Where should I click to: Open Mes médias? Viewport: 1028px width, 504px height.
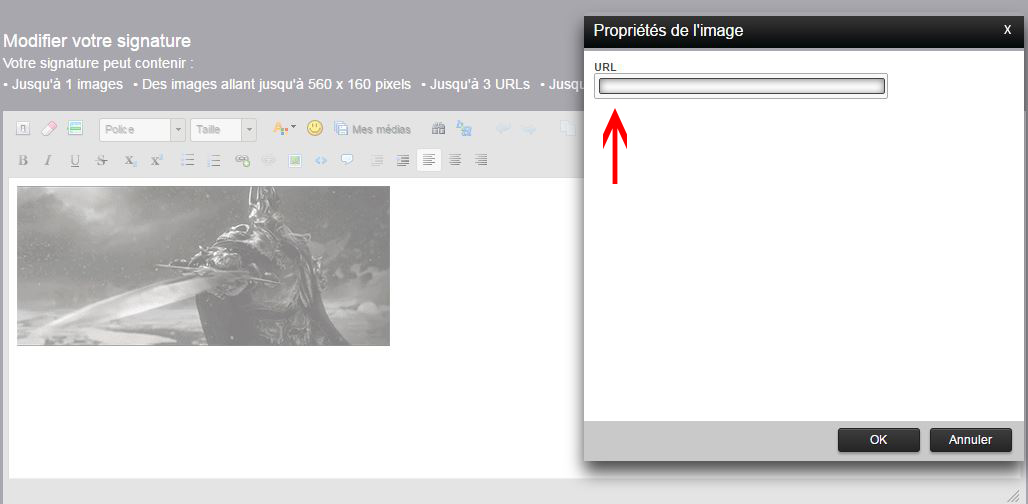coord(372,129)
